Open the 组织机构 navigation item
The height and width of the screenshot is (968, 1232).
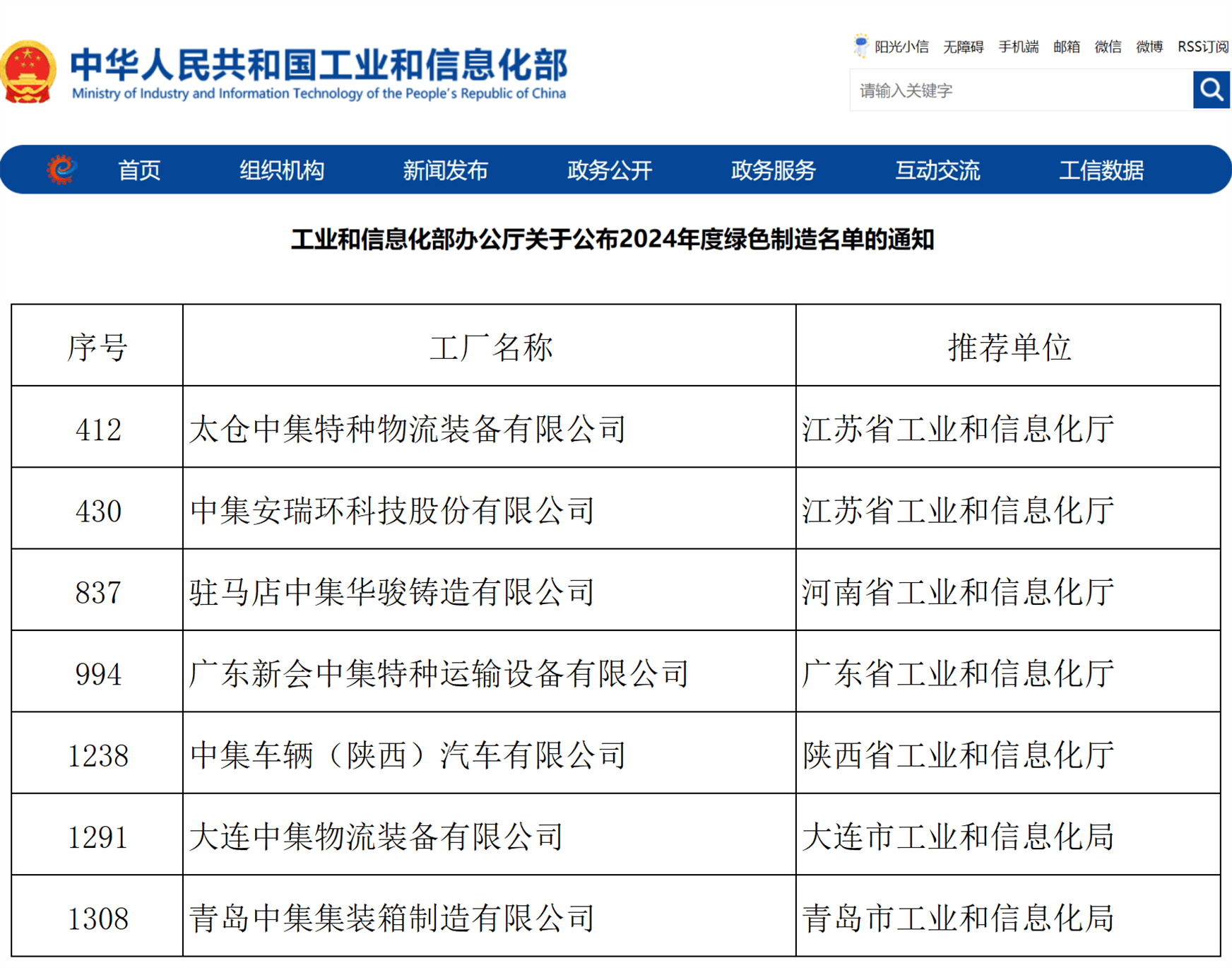click(x=282, y=170)
